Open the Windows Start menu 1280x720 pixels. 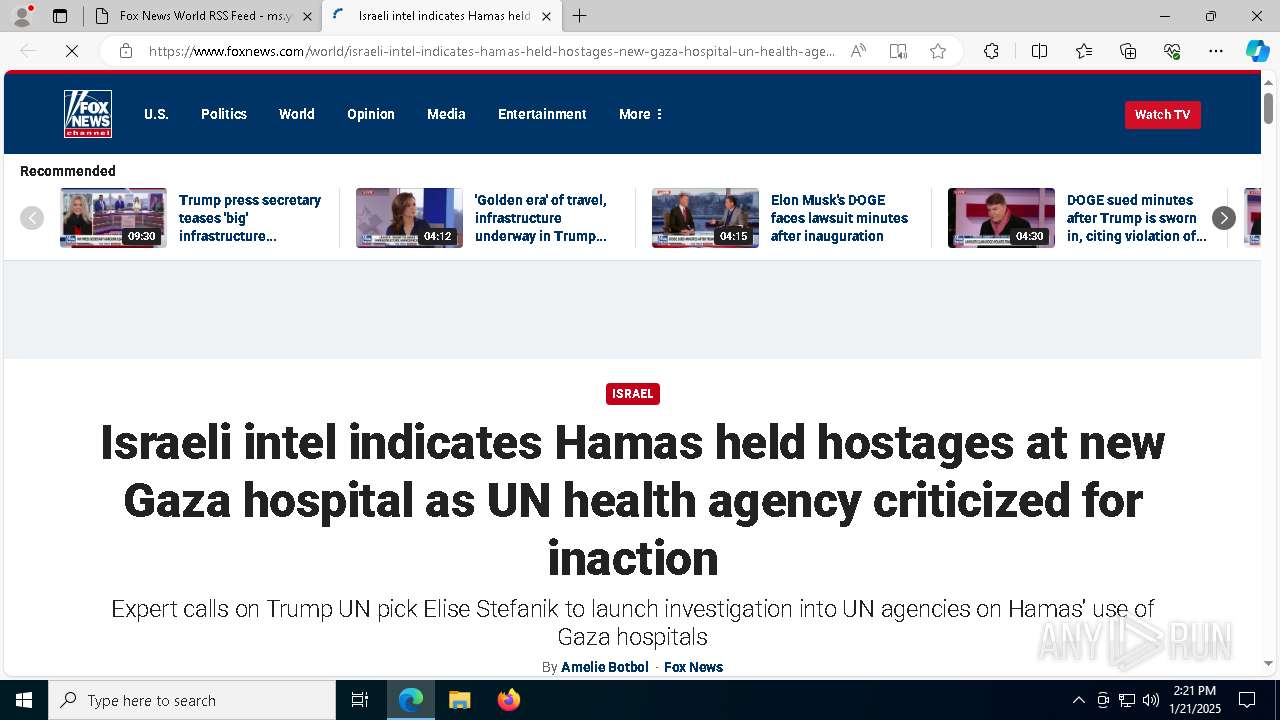pyautogui.click(x=24, y=700)
